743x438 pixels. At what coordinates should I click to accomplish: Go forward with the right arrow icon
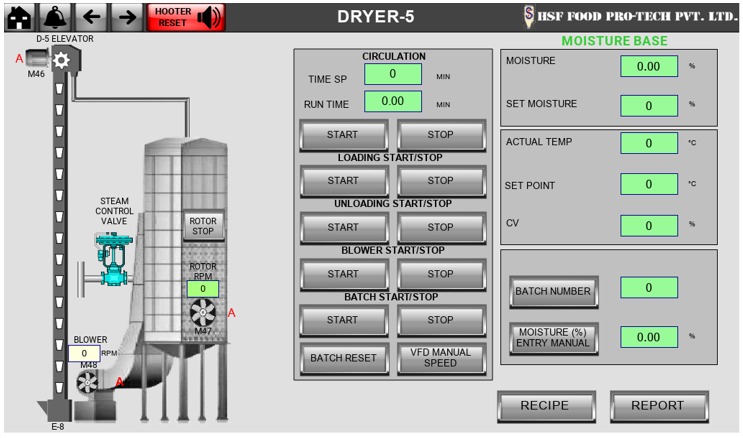coord(125,17)
